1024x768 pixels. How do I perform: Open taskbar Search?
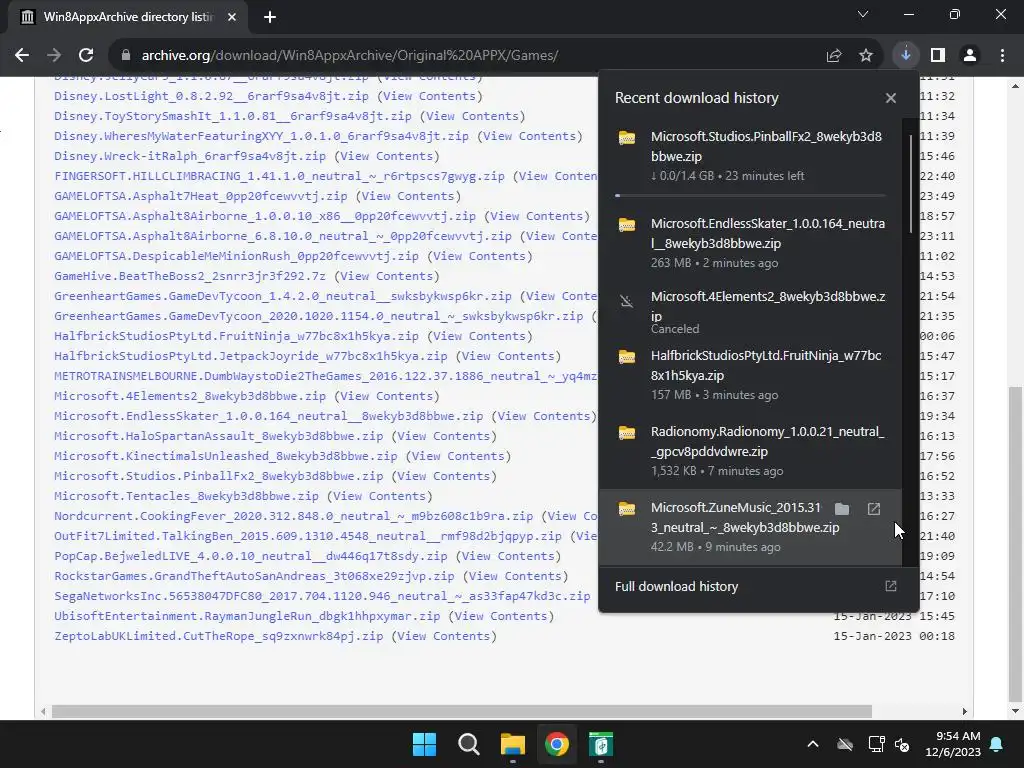[x=469, y=744]
